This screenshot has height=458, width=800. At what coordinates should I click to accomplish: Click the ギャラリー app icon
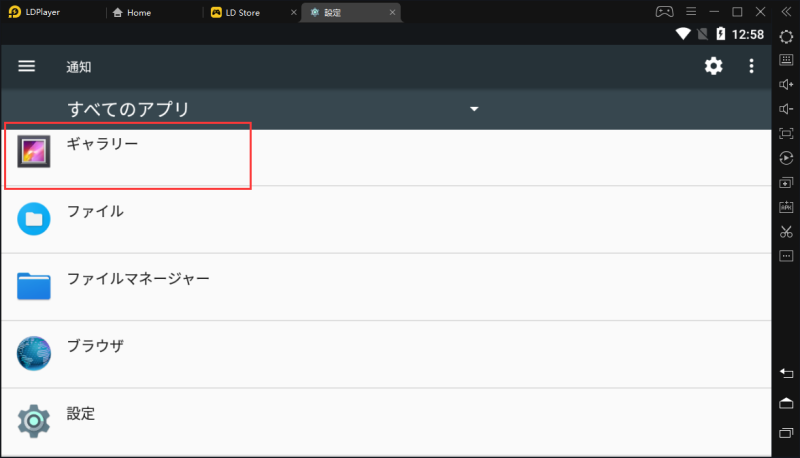coord(34,151)
